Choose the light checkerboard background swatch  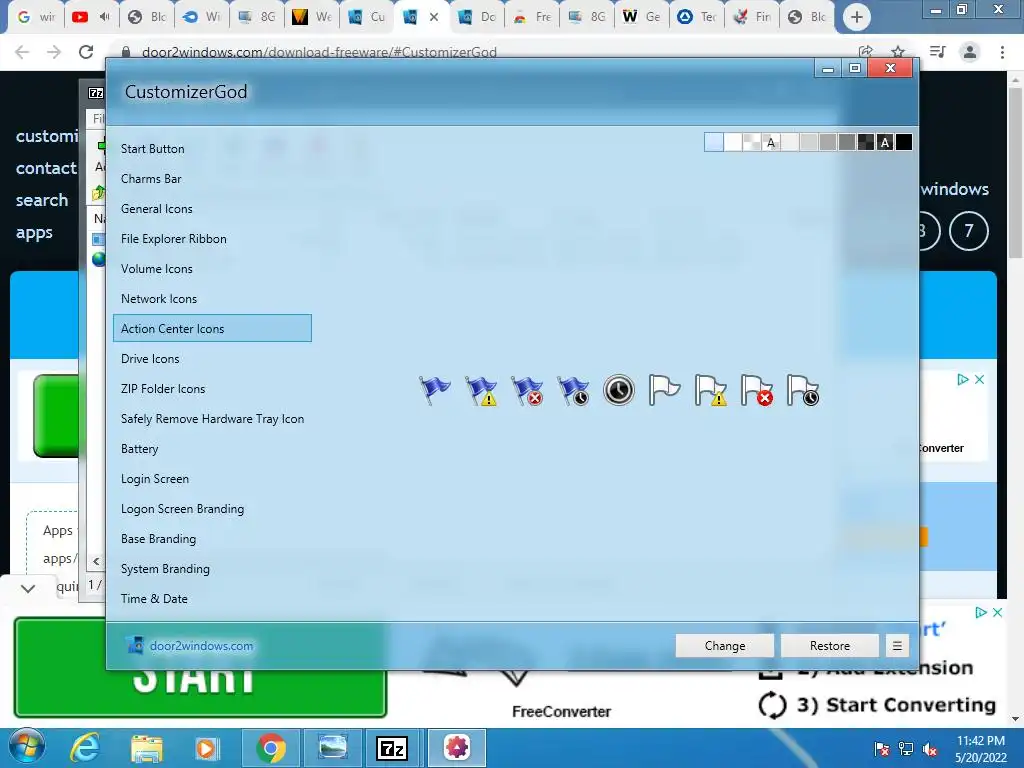(752, 142)
